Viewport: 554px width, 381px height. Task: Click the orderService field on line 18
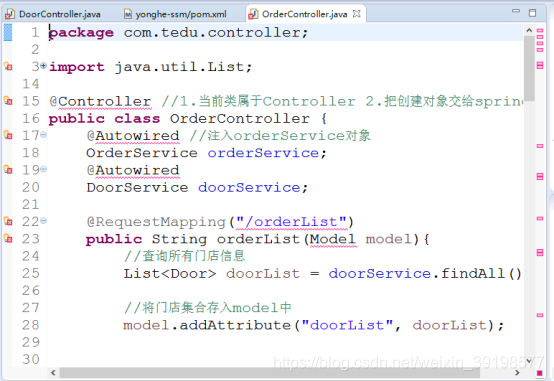pos(263,153)
